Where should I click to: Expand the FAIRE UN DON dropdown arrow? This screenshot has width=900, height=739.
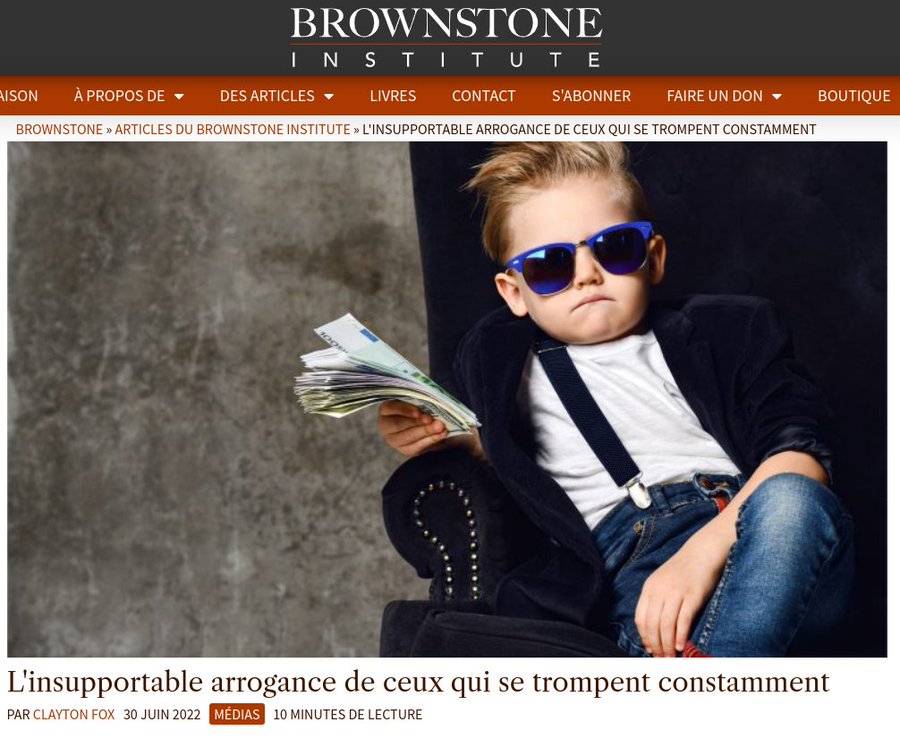[777, 96]
